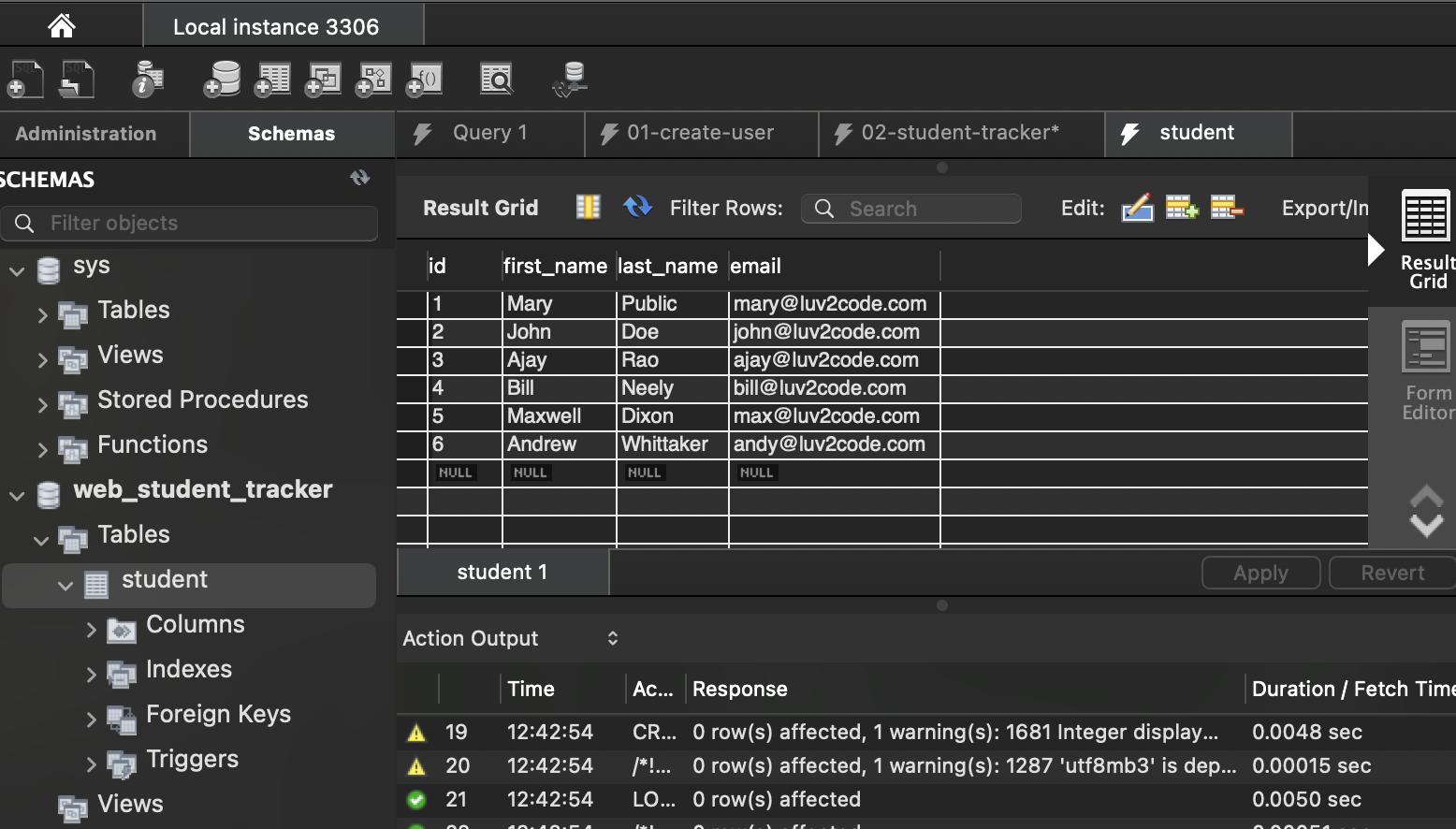Open the schema inspector icon
The height and width of the screenshot is (829, 1456).
point(147,80)
